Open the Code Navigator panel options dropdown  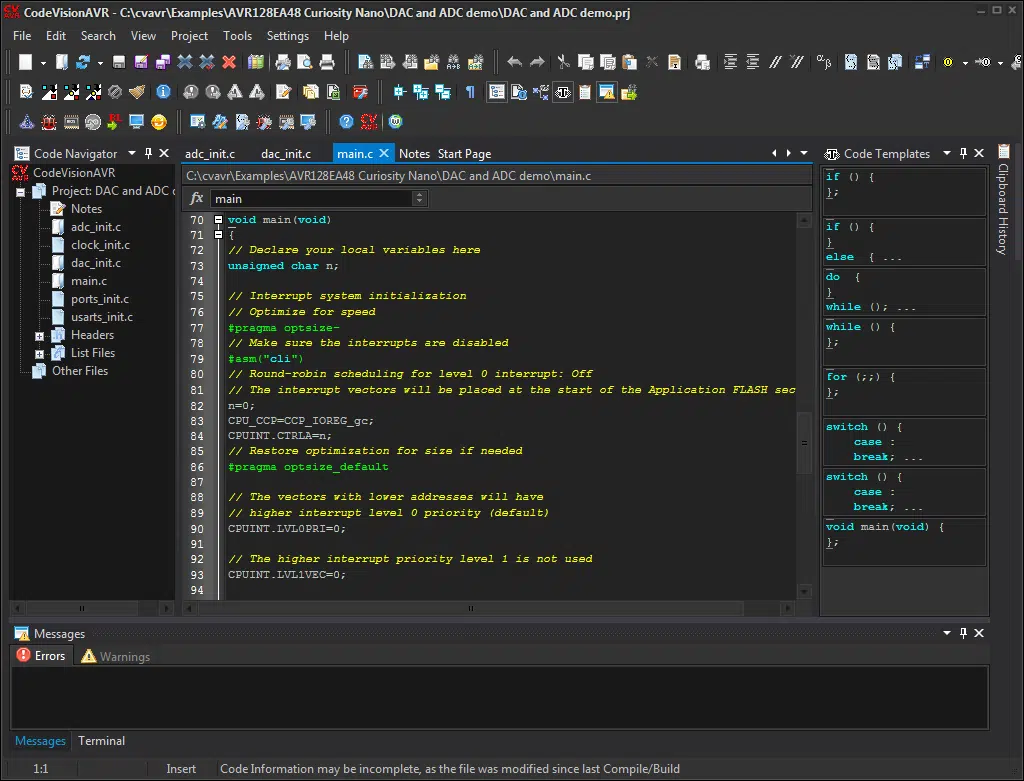[132, 153]
